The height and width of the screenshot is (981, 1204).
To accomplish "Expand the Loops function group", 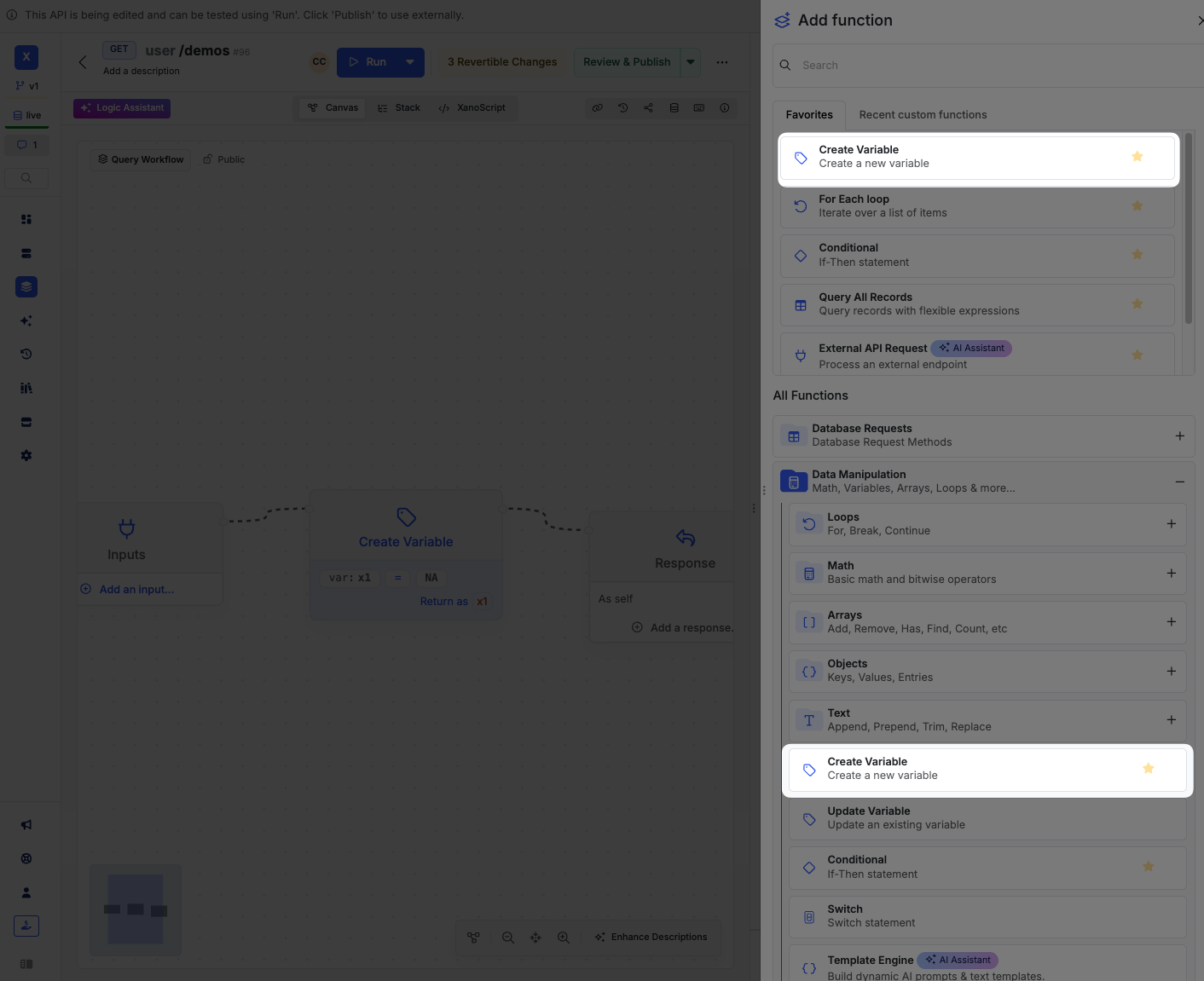I will pyautogui.click(x=1171, y=524).
